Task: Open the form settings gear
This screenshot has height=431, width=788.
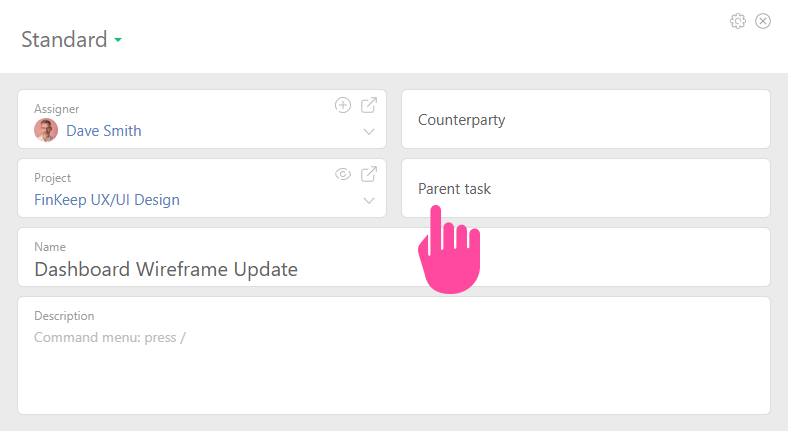Action: point(738,21)
